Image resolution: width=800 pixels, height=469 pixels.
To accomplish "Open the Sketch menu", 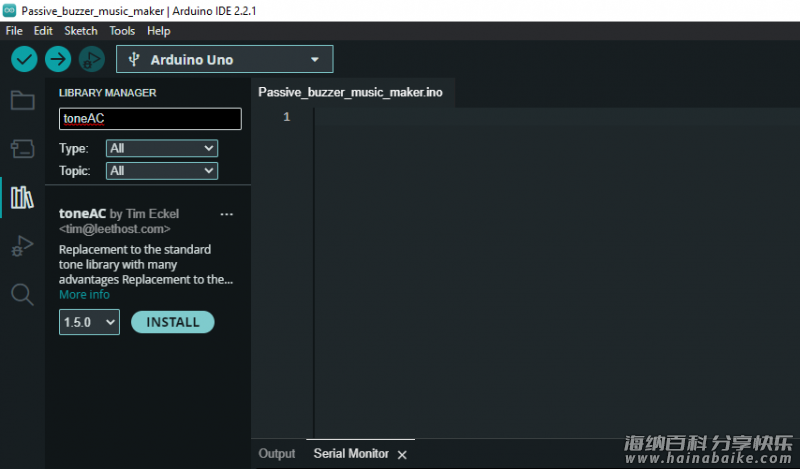I will coord(81,31).
